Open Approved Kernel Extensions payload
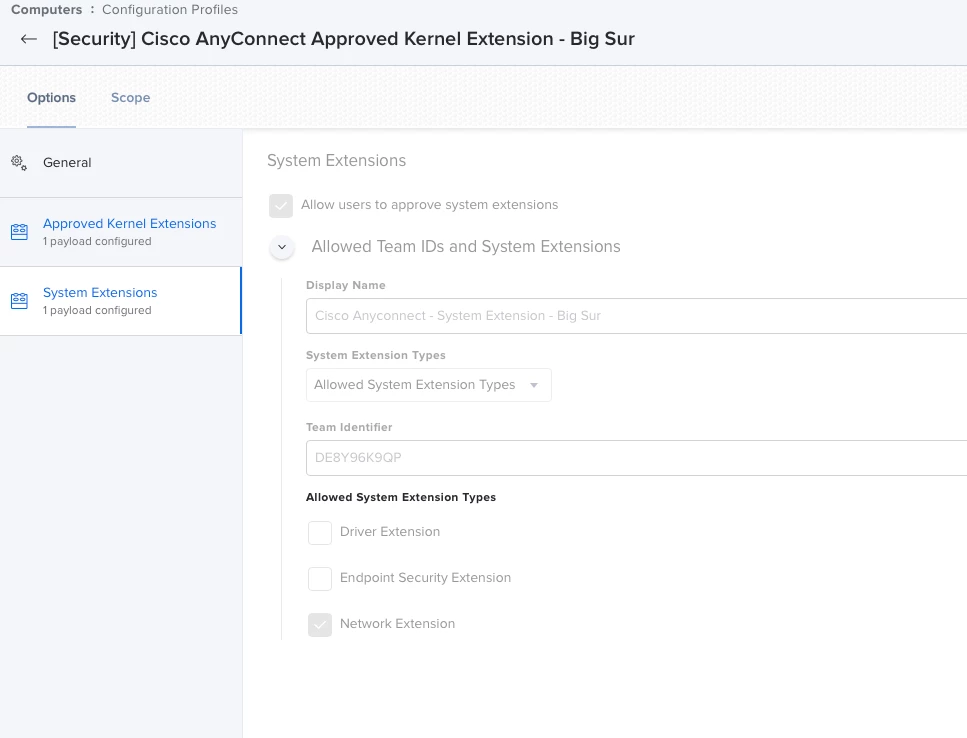Screen dimensions: 967x738 [x=121, y=232]
